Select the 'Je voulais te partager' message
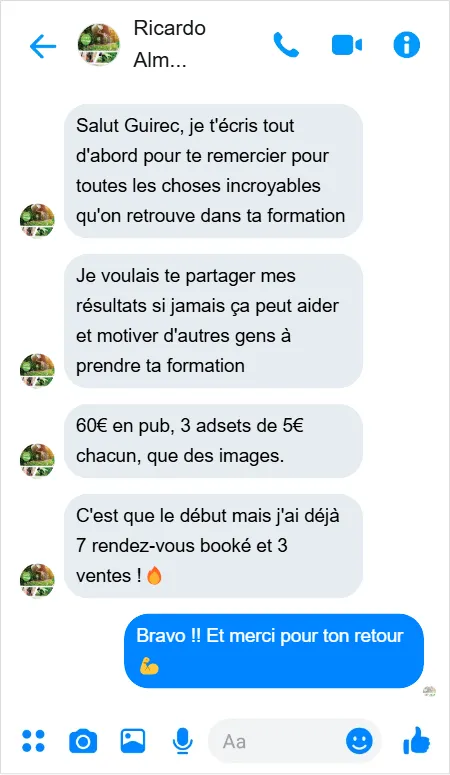Image resolution: width=450 pixels, height=775 pixels. pyautogui.click(x=213, y=321)
